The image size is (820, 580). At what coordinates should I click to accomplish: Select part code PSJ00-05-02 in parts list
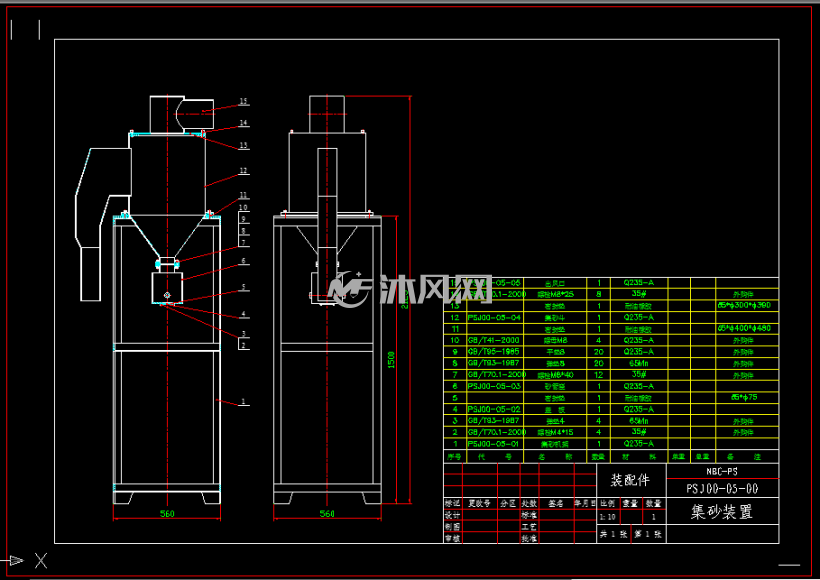coord(494,409)
